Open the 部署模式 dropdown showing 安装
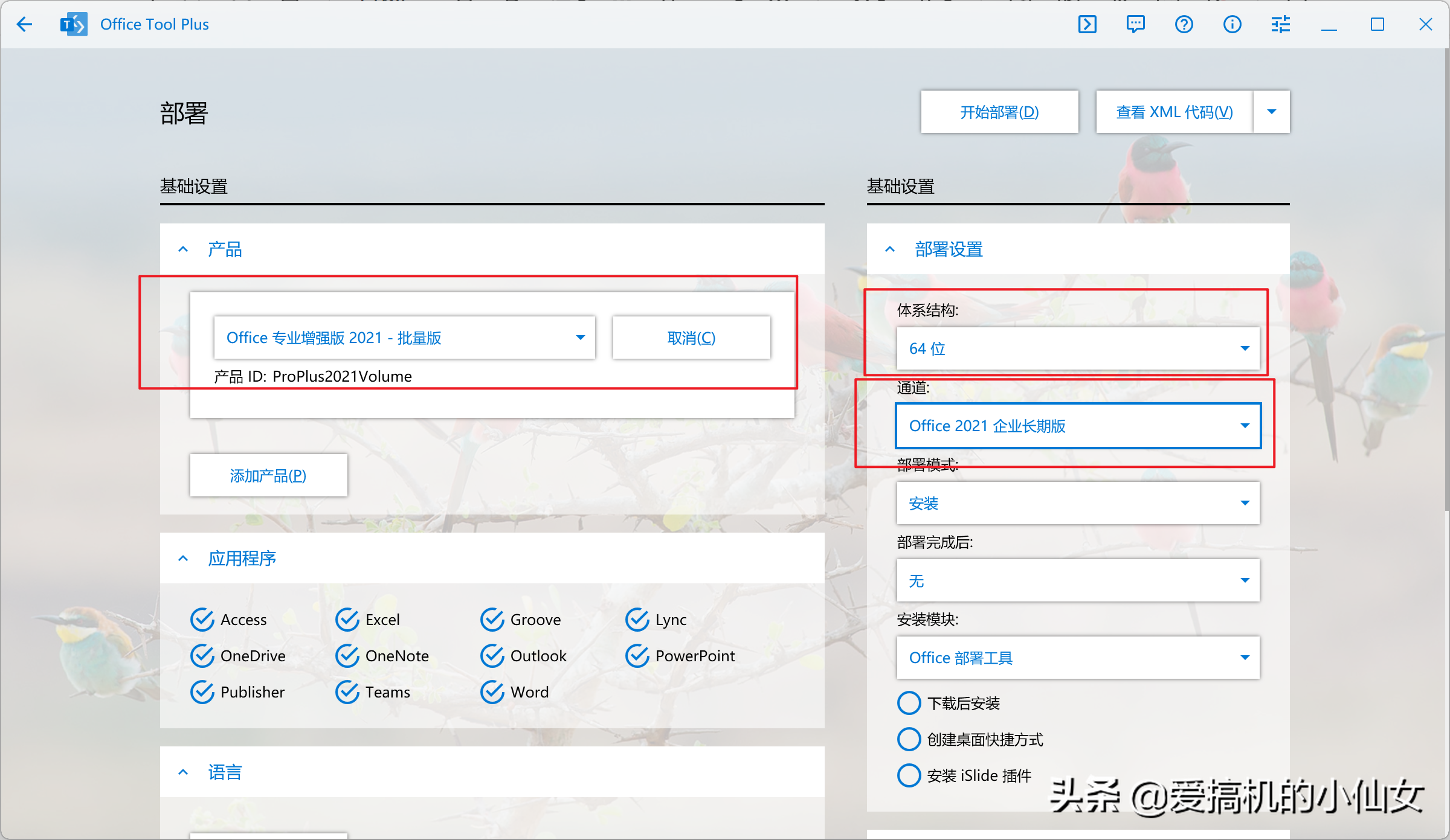The height and width of the screenshot is (840, 1450). (x=1078, y=503)
